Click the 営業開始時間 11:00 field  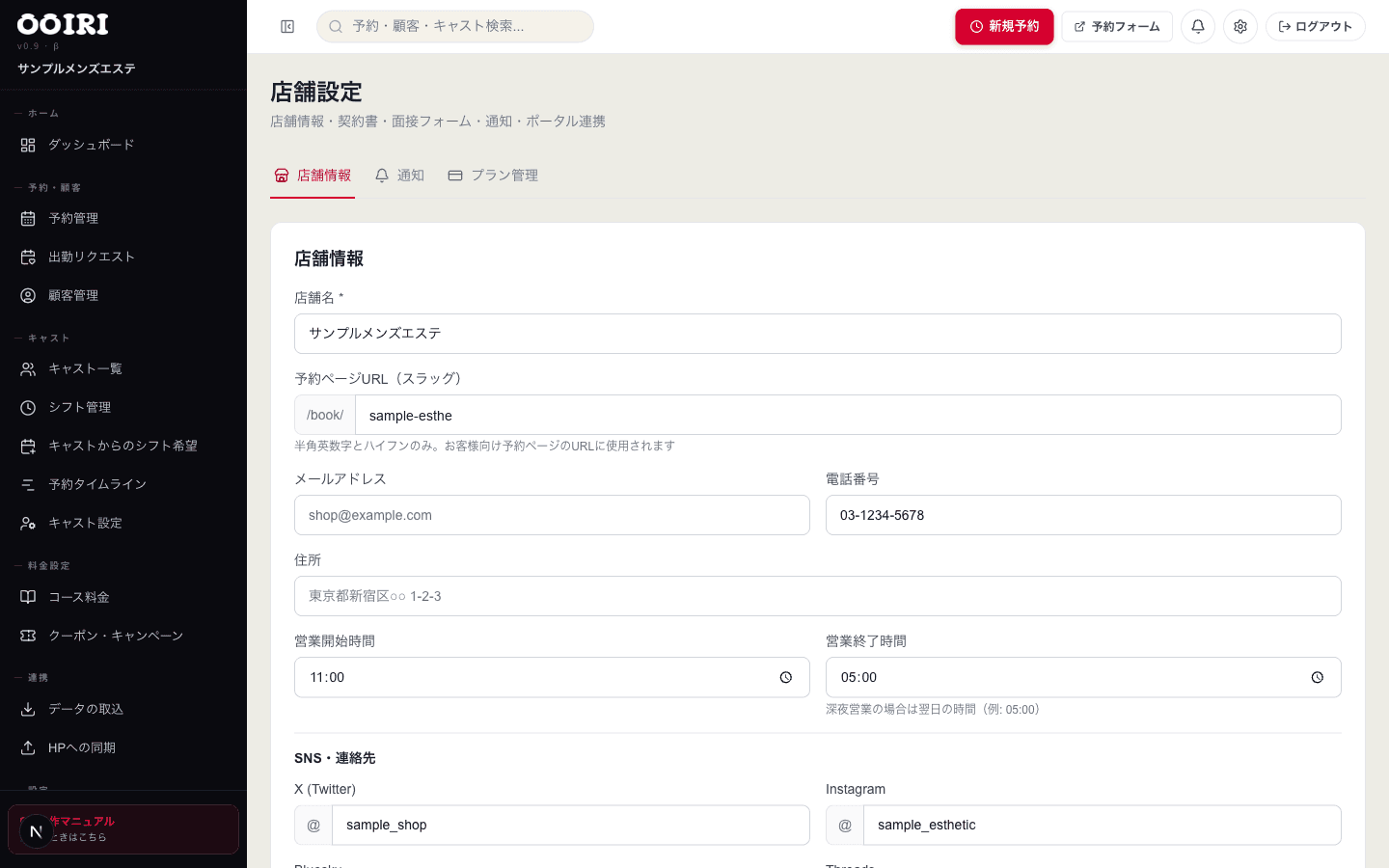[552, 677]
